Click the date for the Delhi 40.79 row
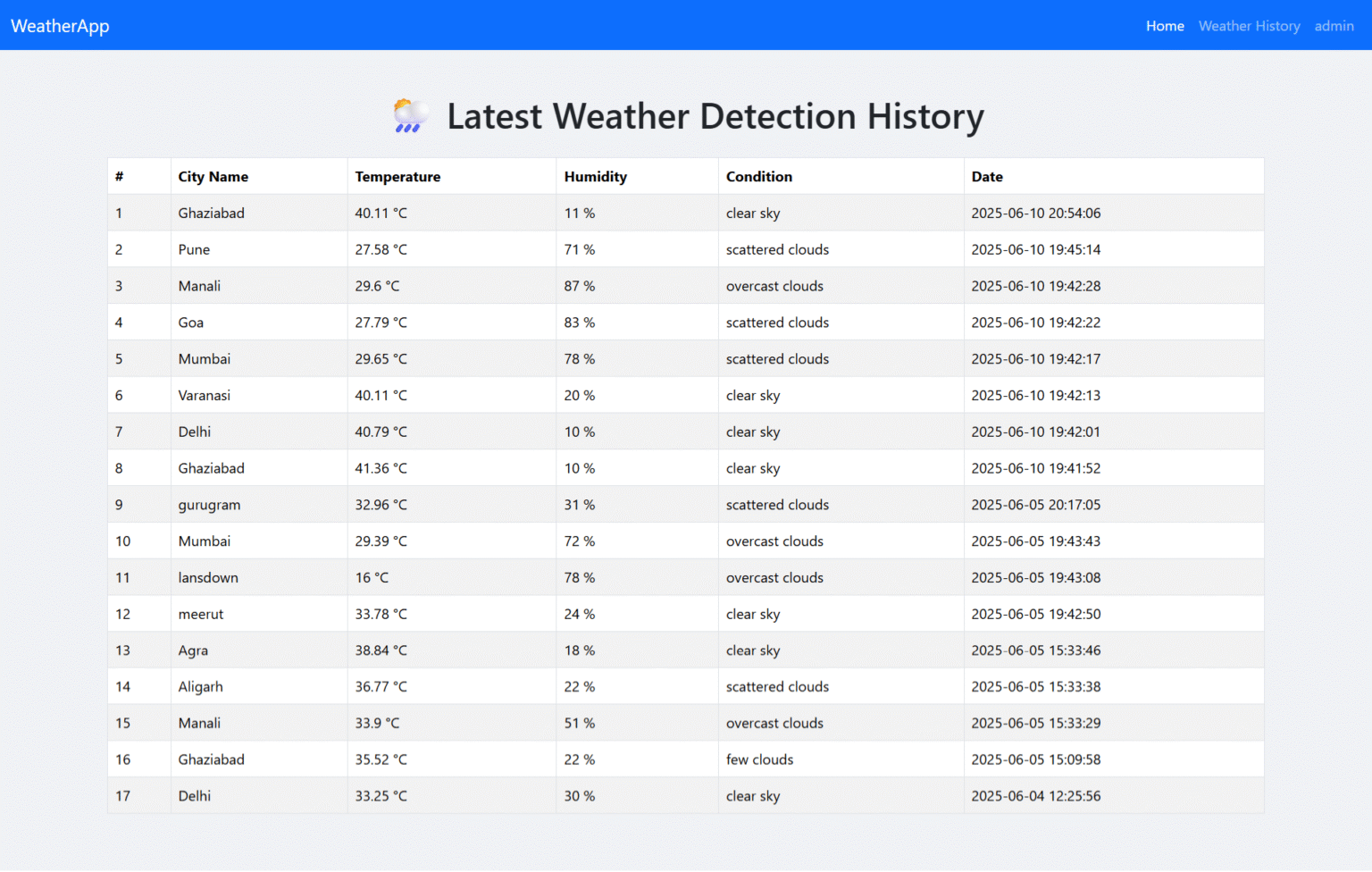The width and height of the screenshot is (1372, 872). [x=1036, y=432]
